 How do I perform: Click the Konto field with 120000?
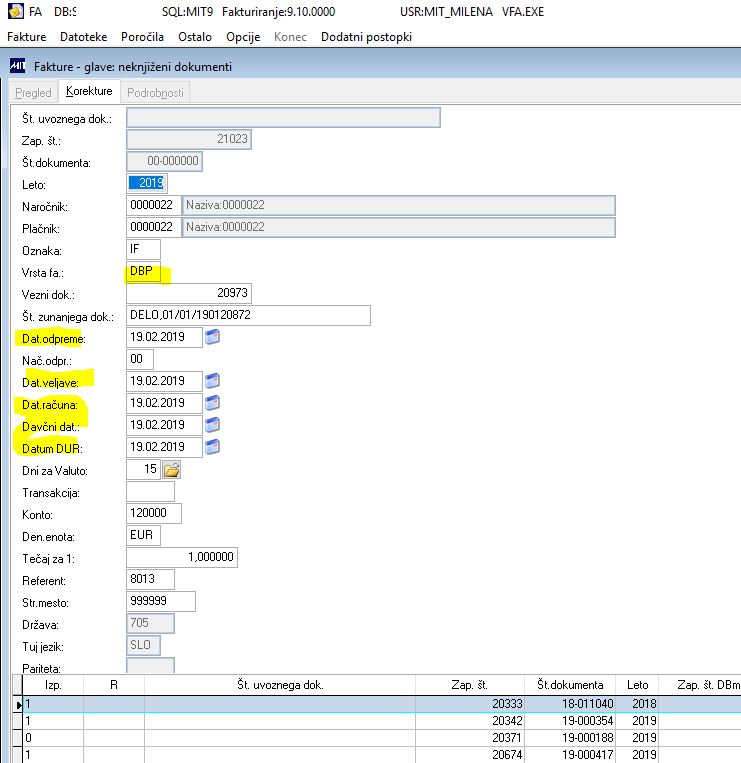(x=154, y=513)
